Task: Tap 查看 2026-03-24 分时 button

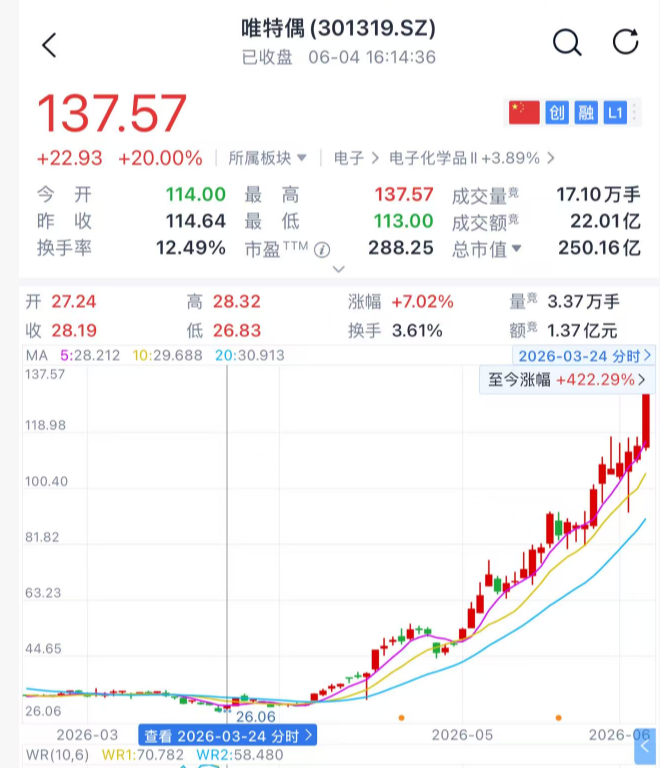Action: (228, 736)
